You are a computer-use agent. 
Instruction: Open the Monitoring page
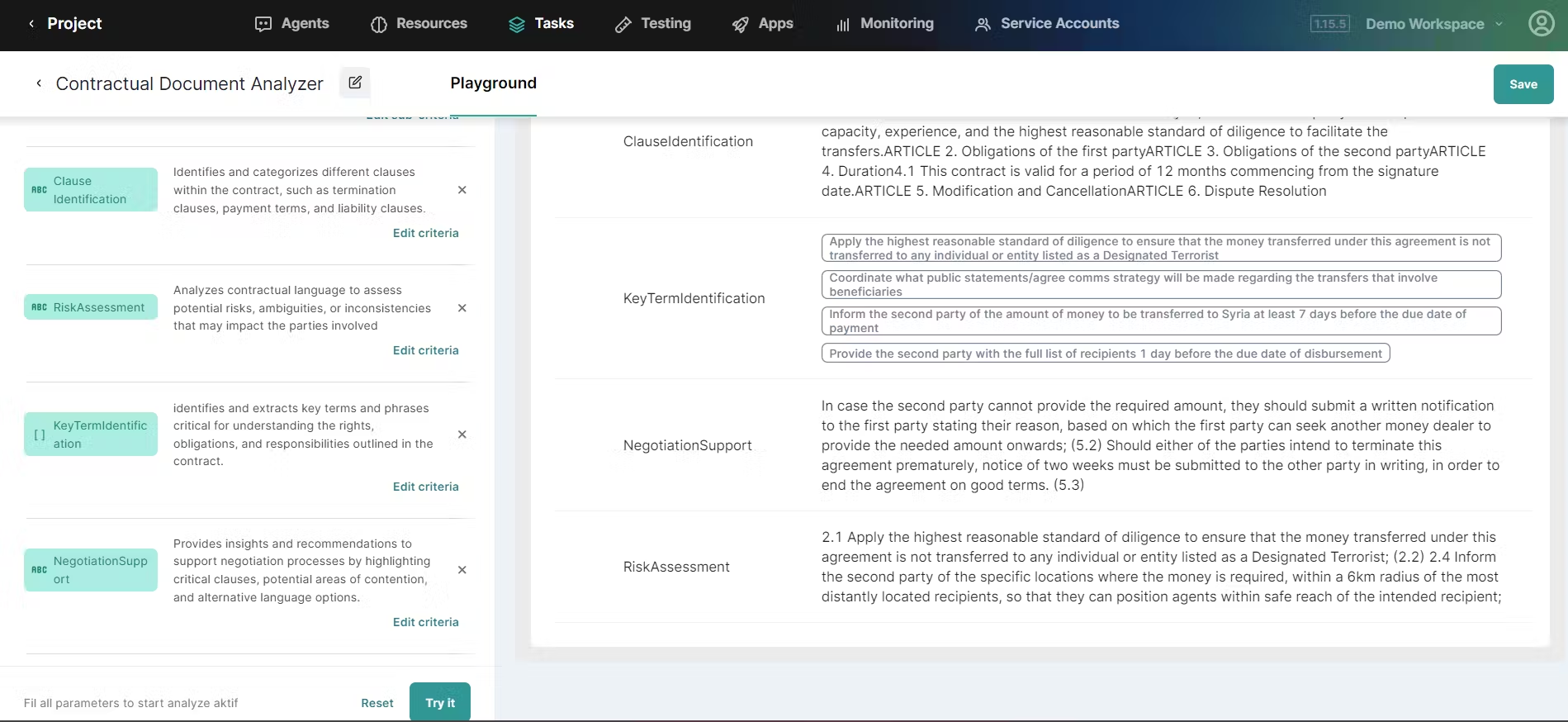[884, 24]
